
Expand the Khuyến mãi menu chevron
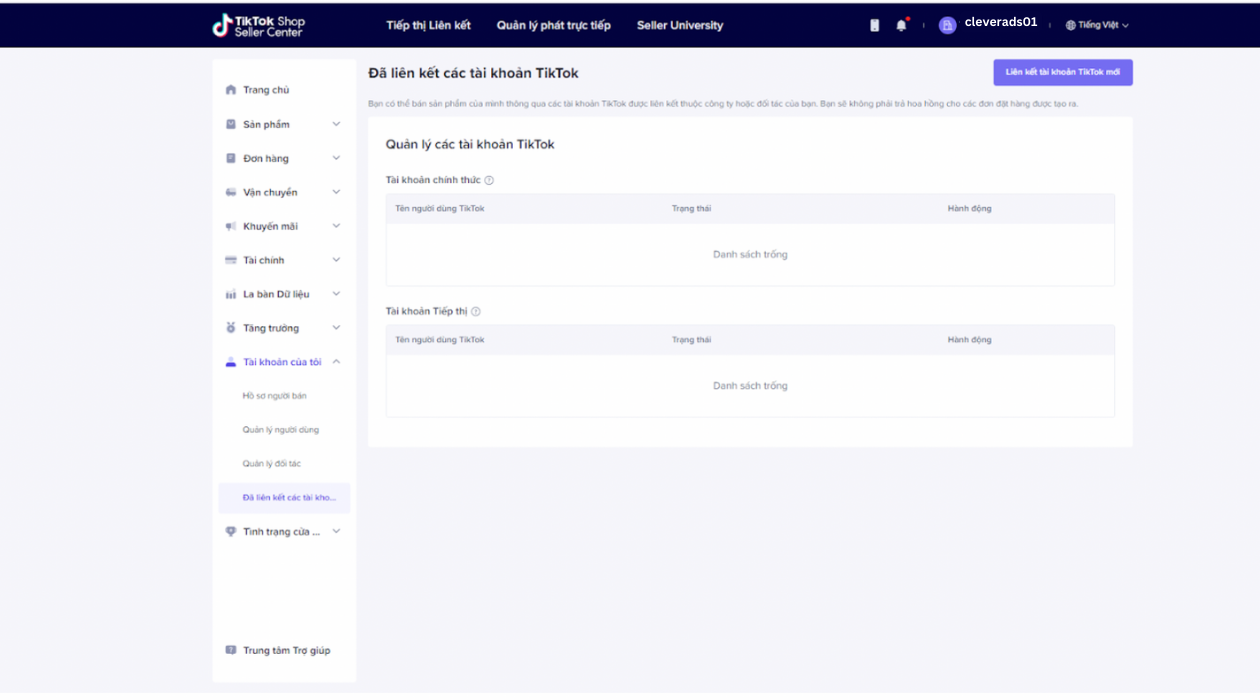tap(336, 226)
